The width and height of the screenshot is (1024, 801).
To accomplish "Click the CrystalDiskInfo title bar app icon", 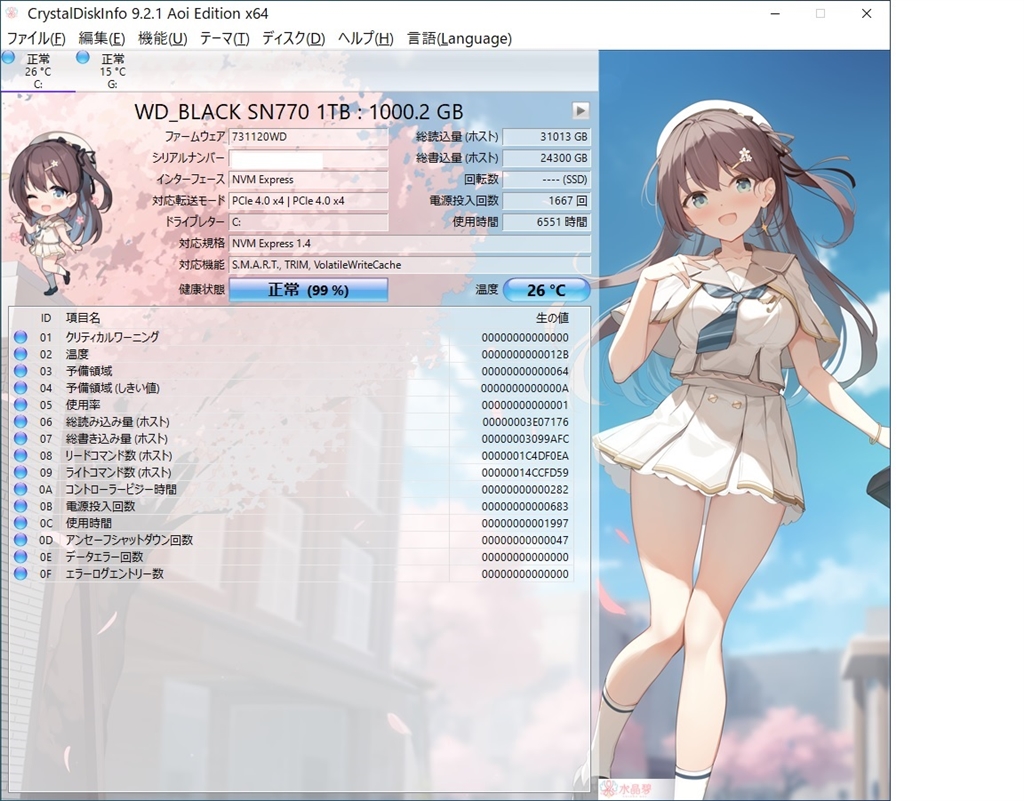I will click(11, 13).
